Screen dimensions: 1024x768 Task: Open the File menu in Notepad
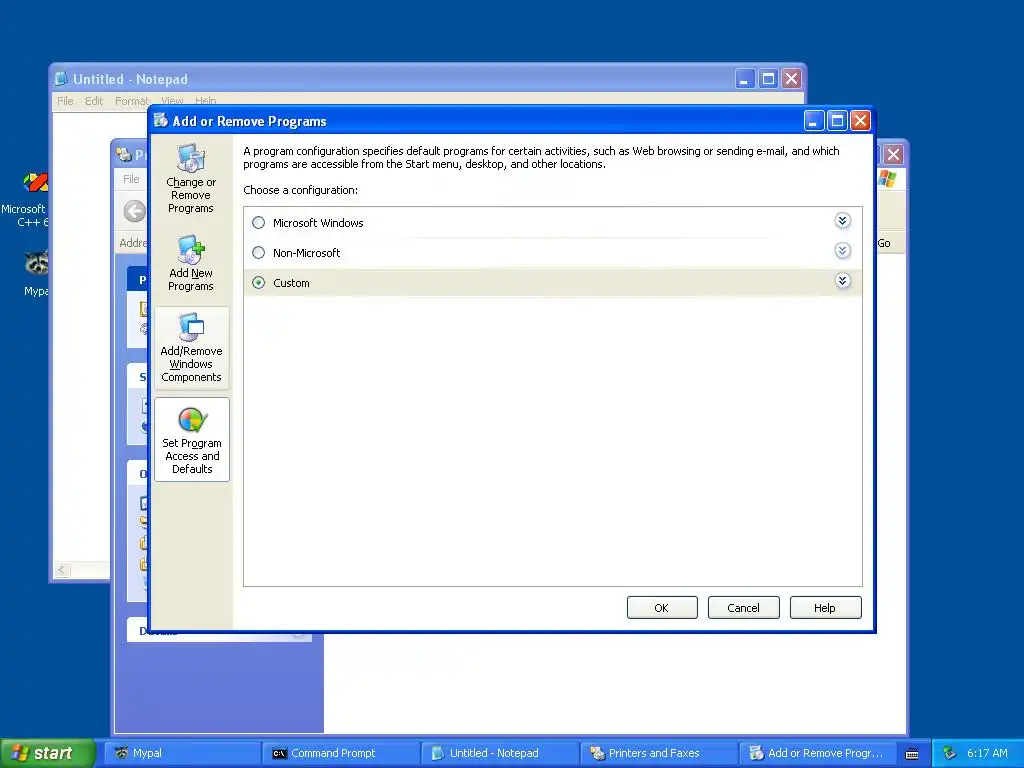coord(65,101)
